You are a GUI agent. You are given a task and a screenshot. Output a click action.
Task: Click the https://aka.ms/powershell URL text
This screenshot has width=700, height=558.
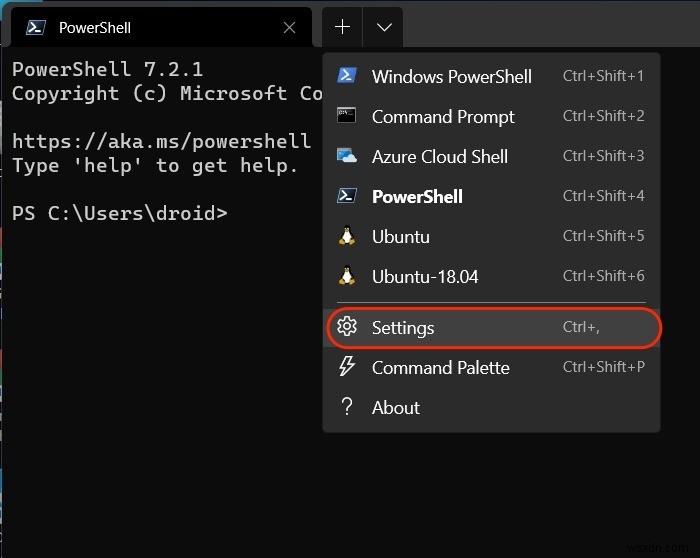tap(160, 141)
